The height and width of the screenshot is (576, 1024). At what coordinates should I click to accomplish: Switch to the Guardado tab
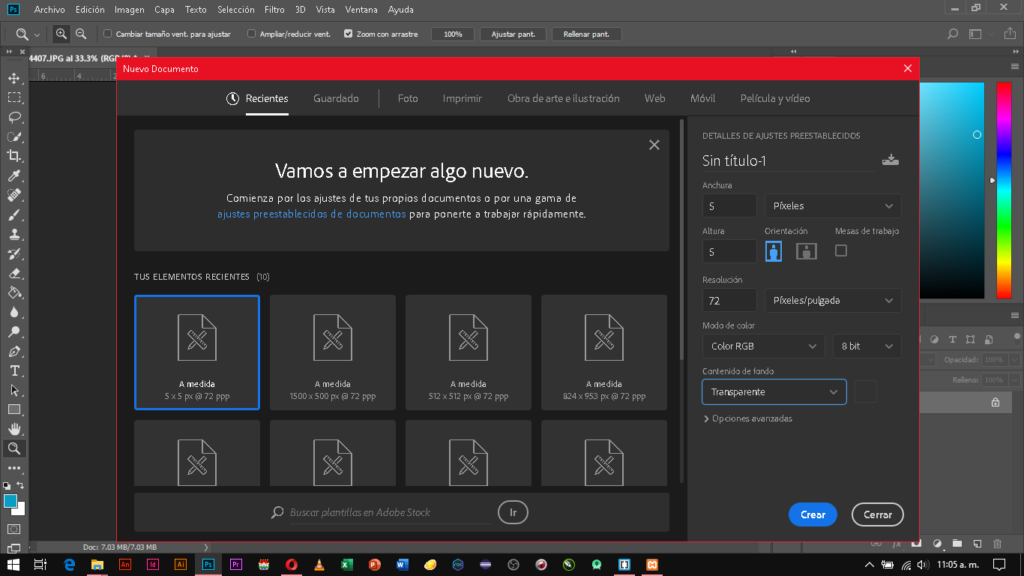tap(336, 99)
